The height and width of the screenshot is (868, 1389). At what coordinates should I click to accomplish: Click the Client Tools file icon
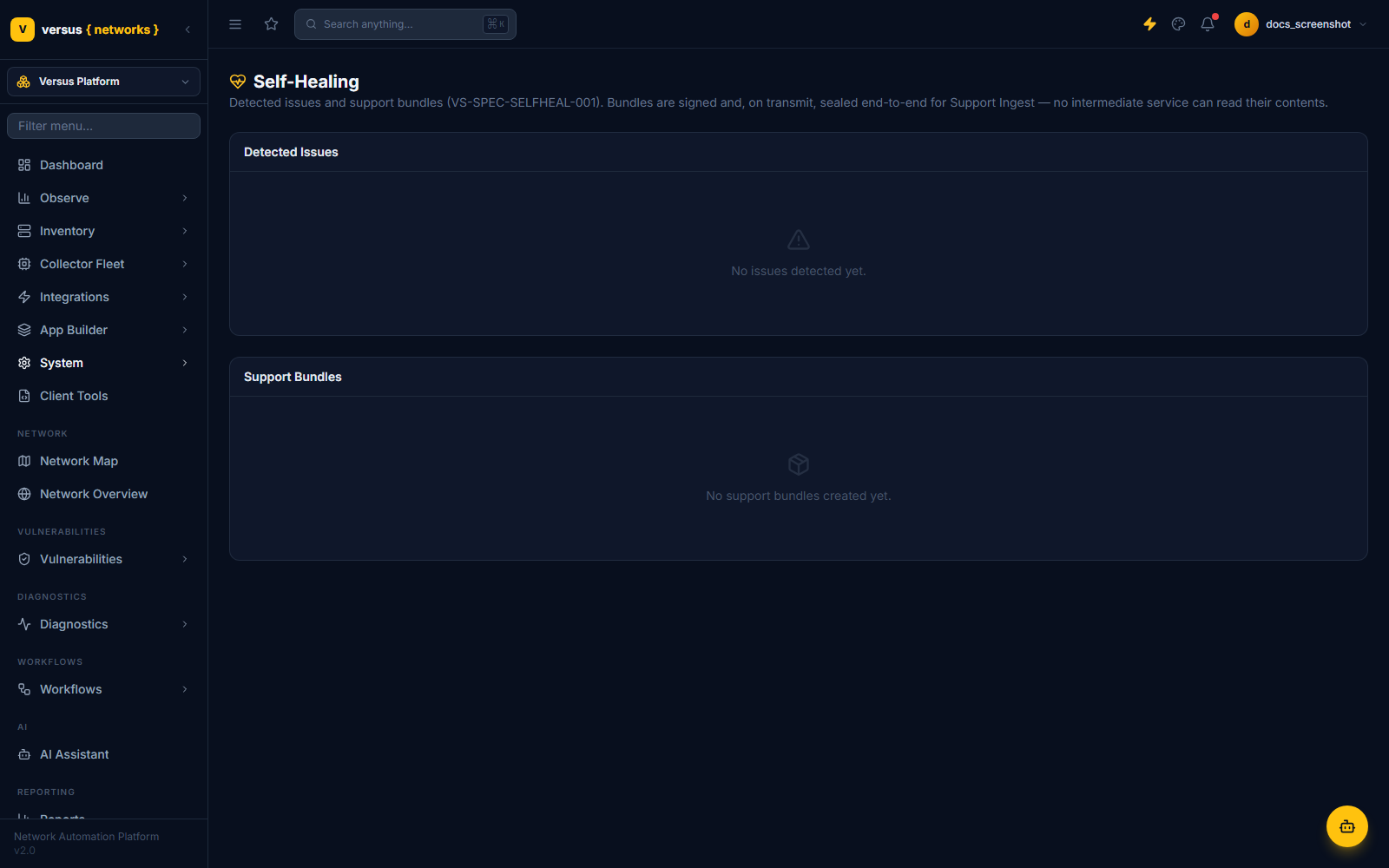(24, 396)
